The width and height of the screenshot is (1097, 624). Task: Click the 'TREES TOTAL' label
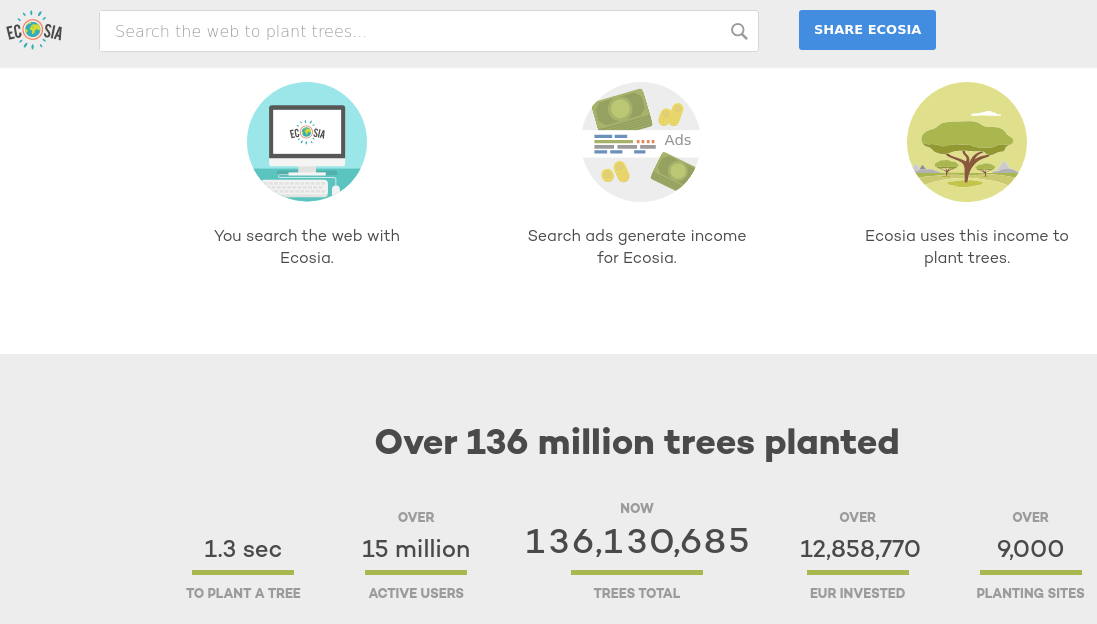tap(637, 593)
